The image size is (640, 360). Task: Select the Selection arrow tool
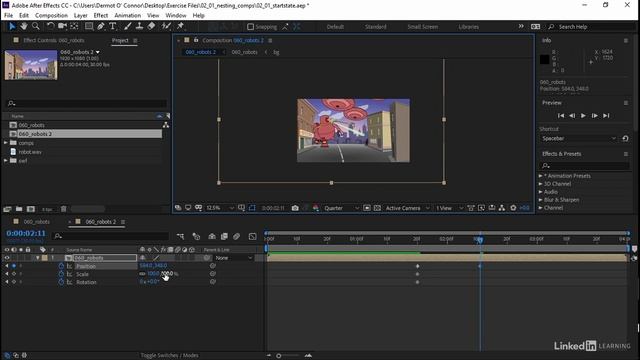click(x=12, y=26)
